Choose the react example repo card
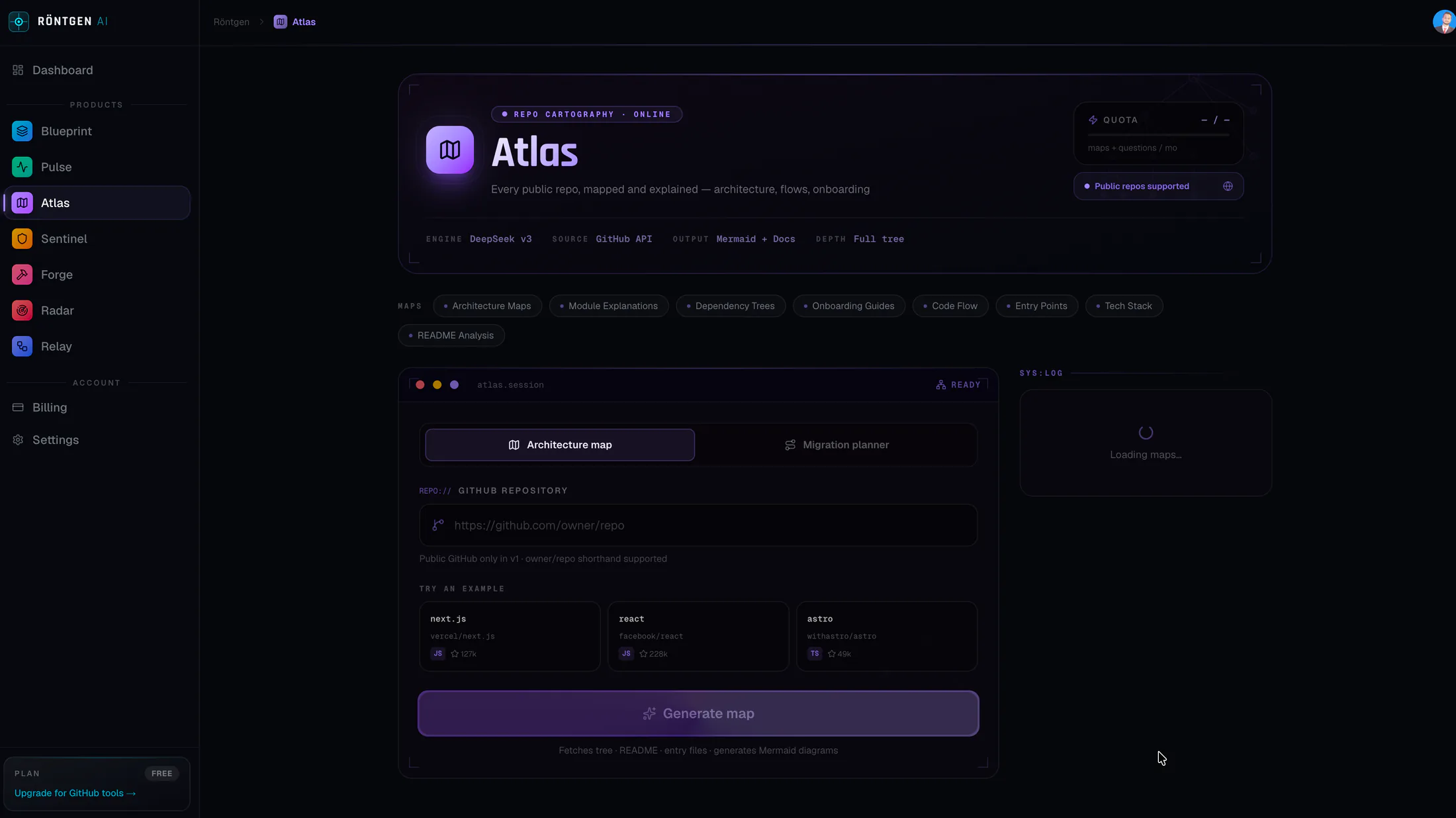Screen dimensions: 1456x818 tap(698, 636)
